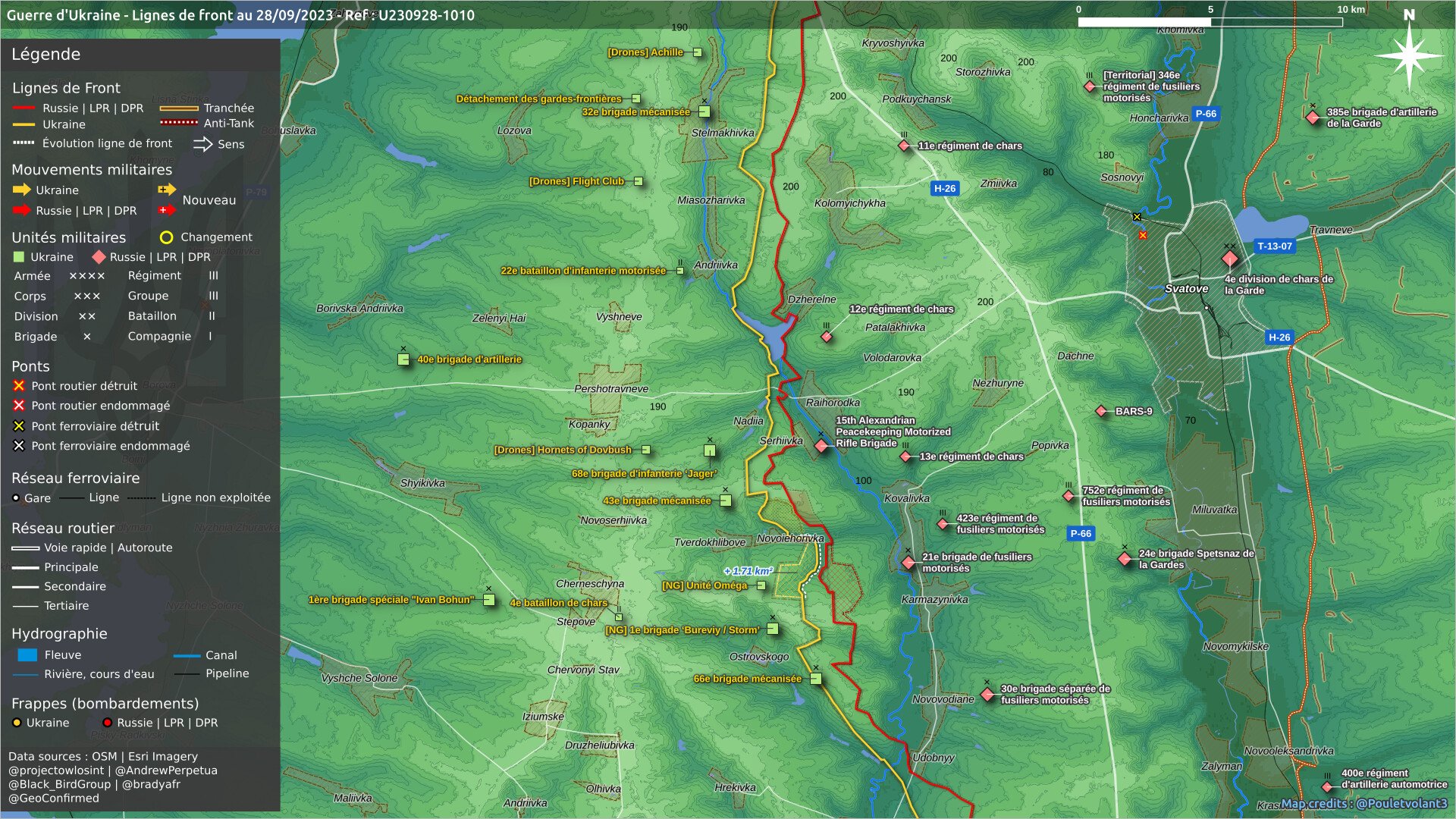Screen dimensions: 1456x819
Task: Select the 30e brigade séparée diamond marker
Action: pos(987,695)
